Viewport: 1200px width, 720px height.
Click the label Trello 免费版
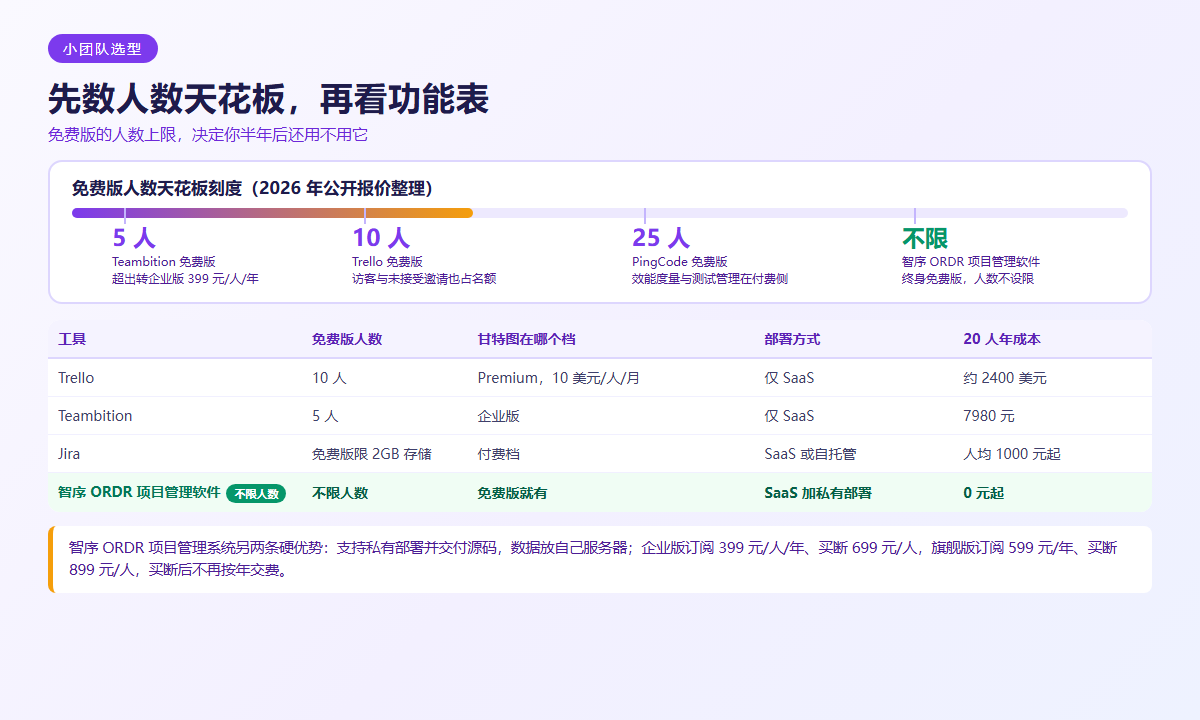point(387,262)
